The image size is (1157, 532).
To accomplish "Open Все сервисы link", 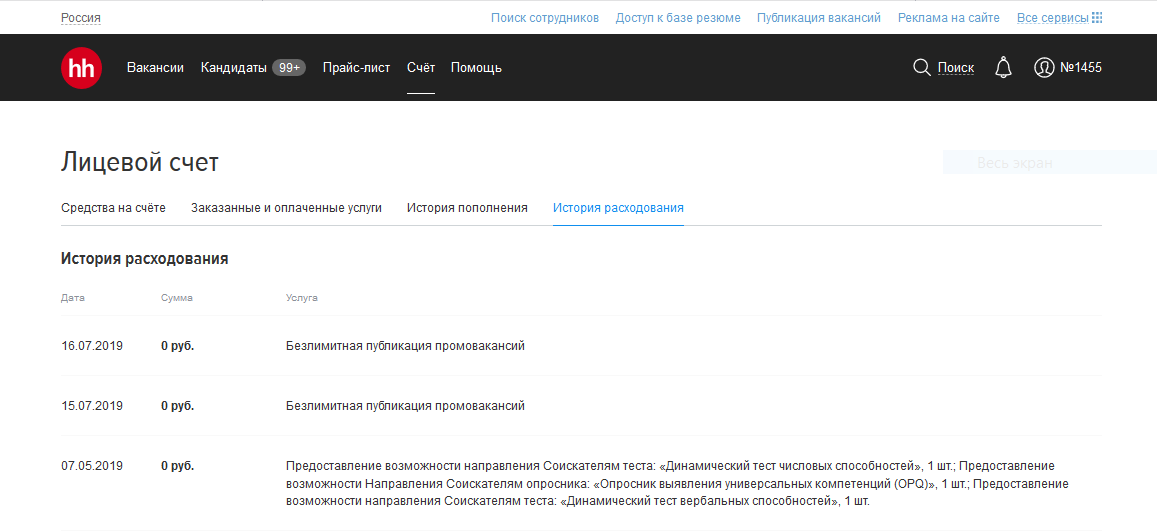I will pos(1052,18).
